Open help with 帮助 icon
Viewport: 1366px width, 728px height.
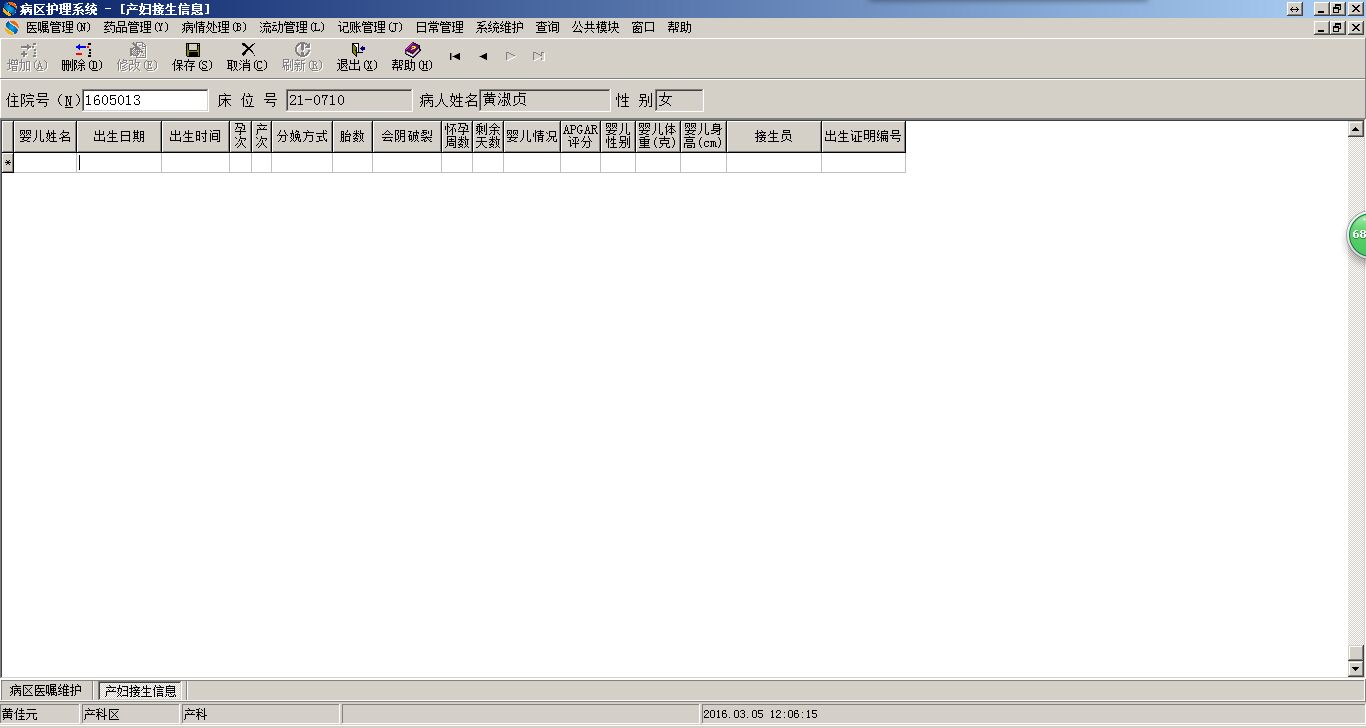point(412,57)
